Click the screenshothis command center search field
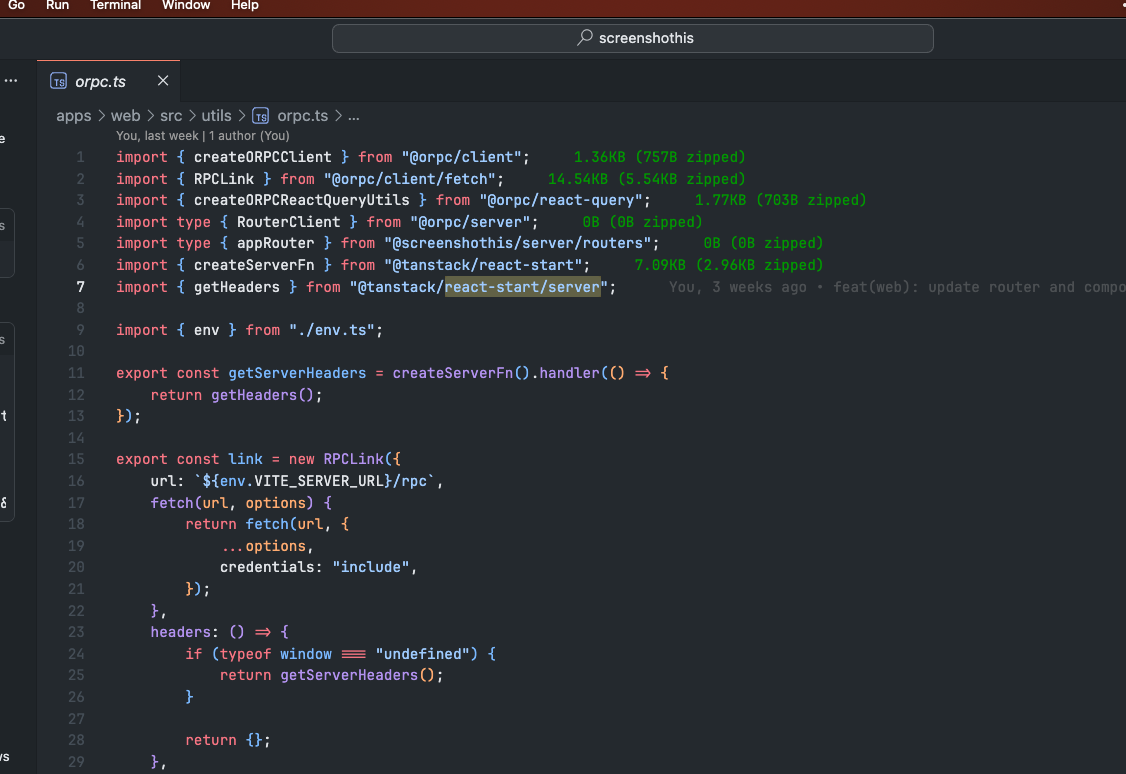The width and height of the screenshot is (1126, 774). click(x=633, y=38)
